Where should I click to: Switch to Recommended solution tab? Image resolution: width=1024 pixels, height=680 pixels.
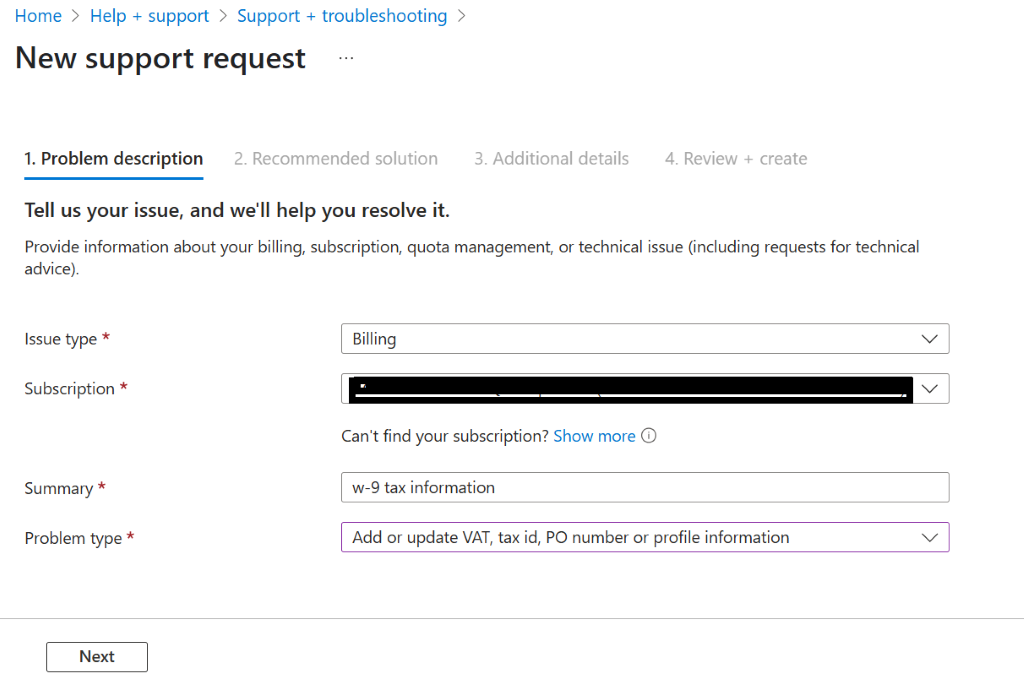(x=336, y=159)
